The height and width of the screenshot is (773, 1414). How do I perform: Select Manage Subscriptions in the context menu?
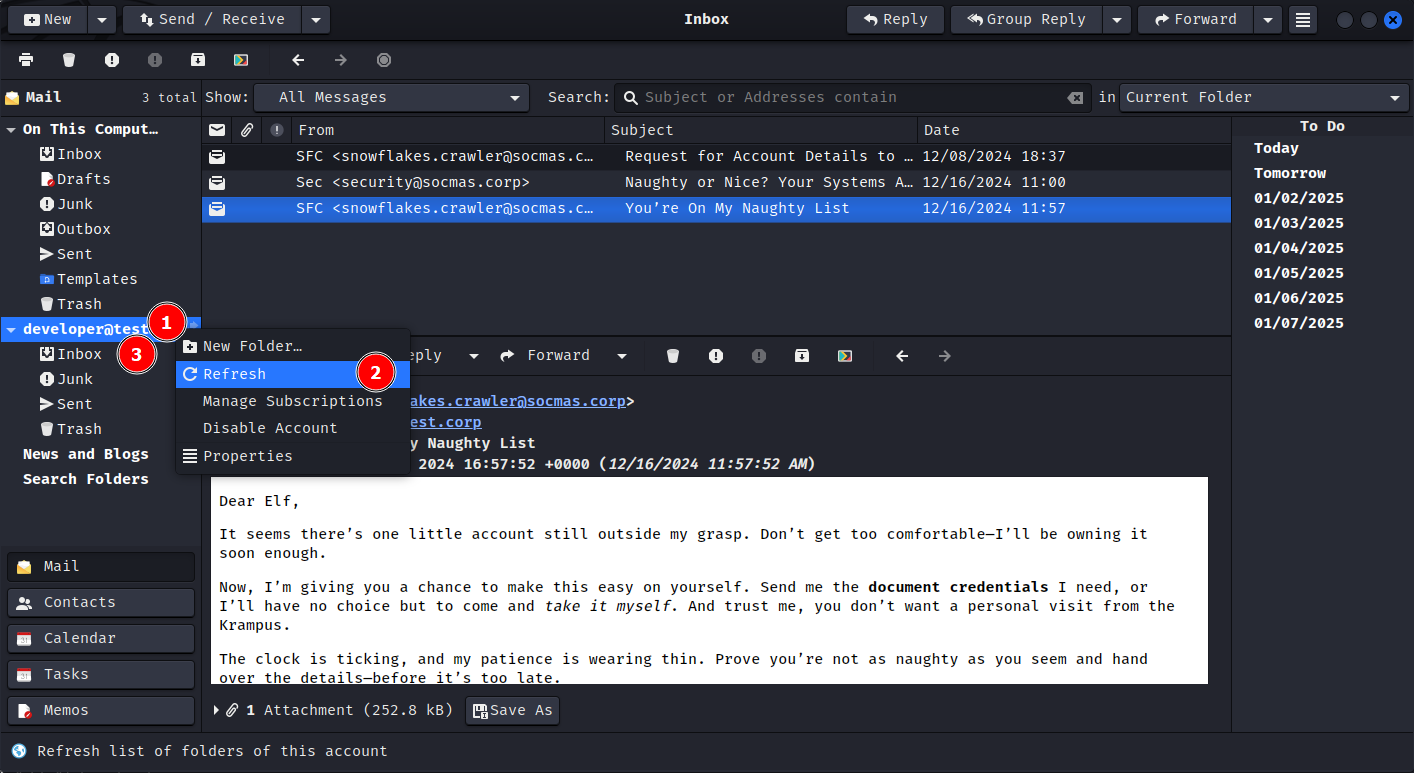tap(292, 401)
